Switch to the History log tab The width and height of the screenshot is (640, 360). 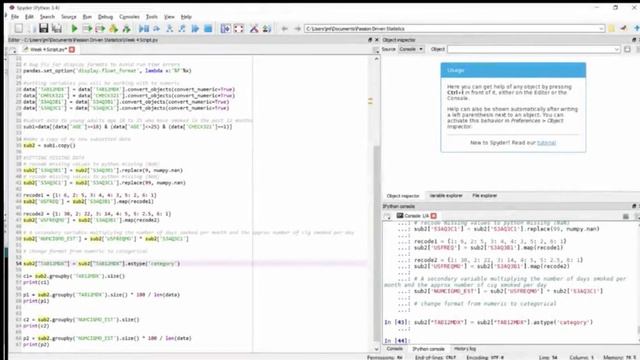(x=465, y=349)
